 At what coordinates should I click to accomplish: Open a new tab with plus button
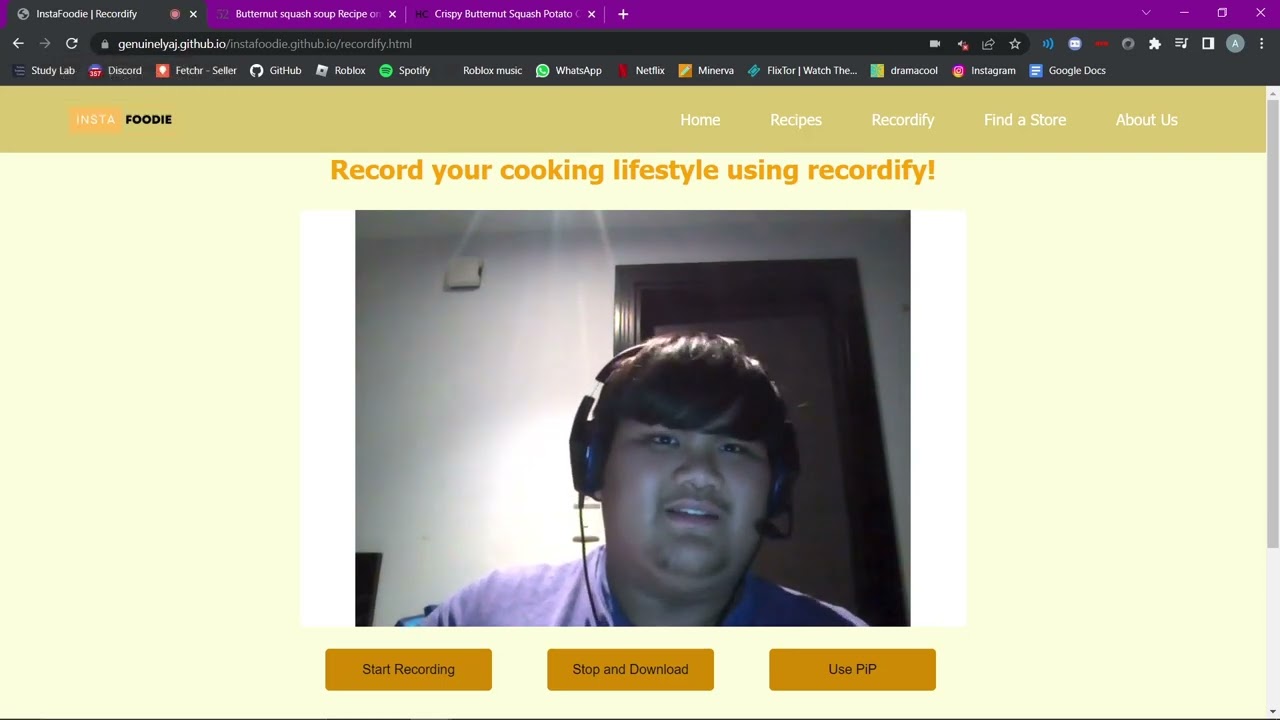click(x=623, y=14)
